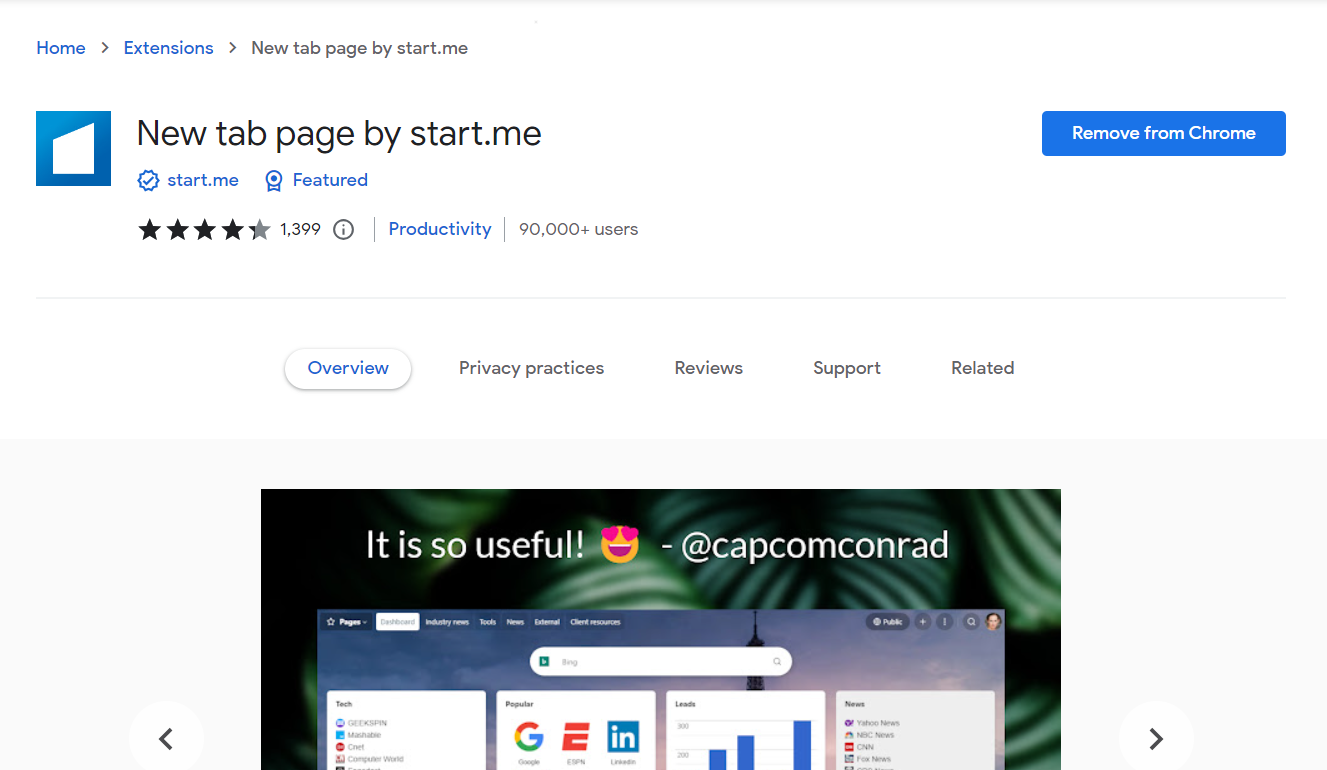Click the Remove from Chrome button
This screenshot has height=770, width=1327.
click(1163, 133)
